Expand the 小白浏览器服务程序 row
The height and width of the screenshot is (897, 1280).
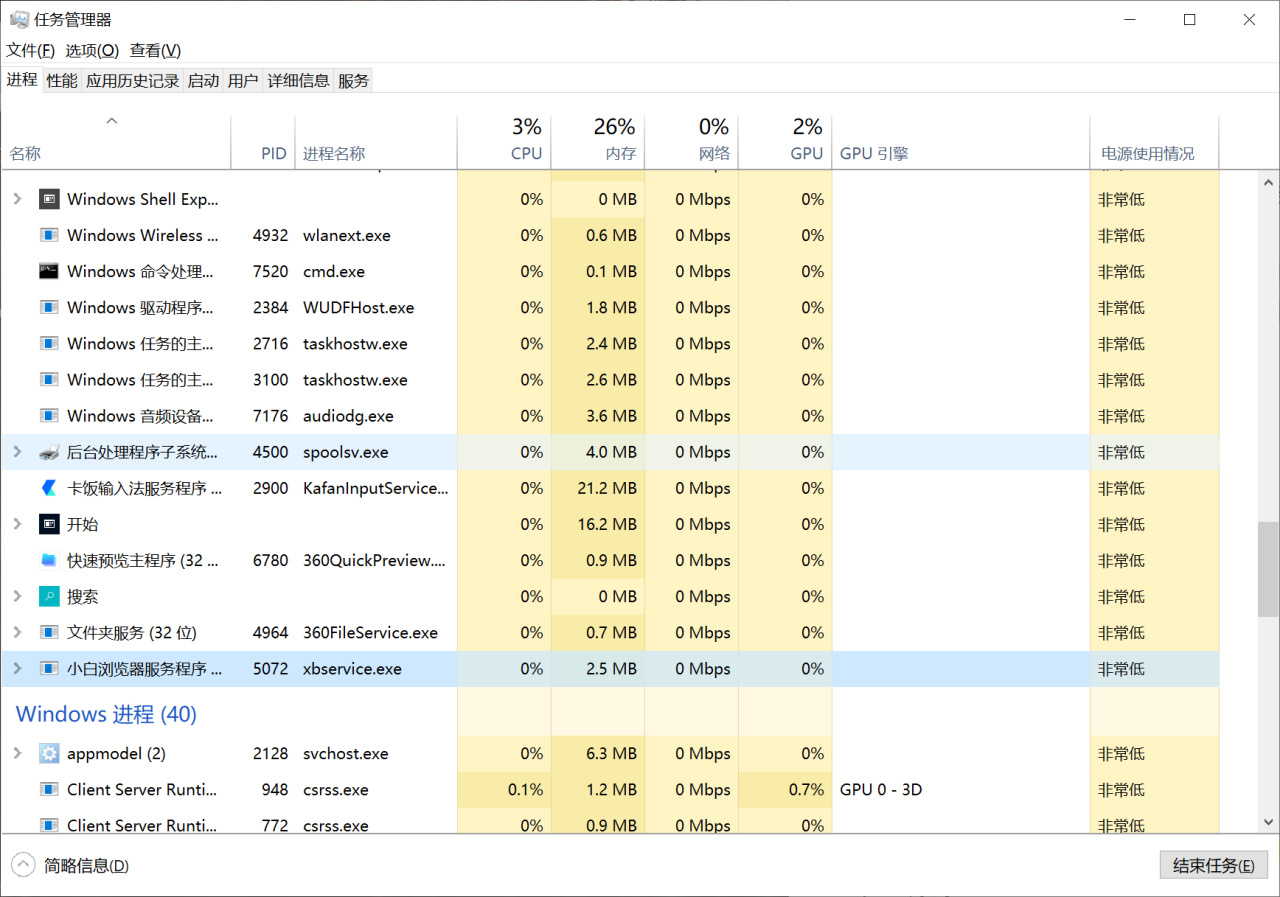click(x=17, y=668)
